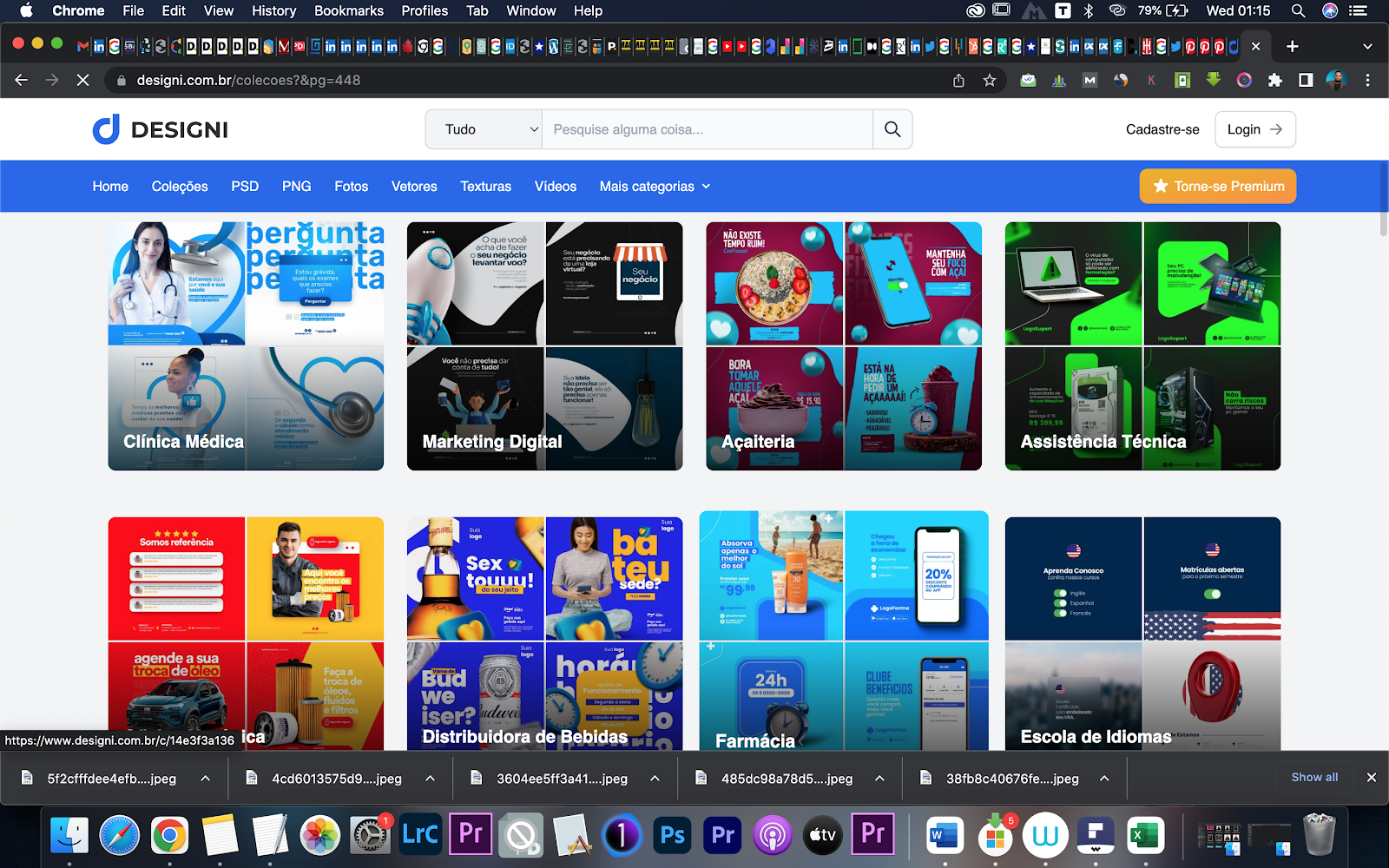Screen dimensions: 1389x868
Task: Expand options for 4cd6013575d9 download
Action: [x=430, y=779]
